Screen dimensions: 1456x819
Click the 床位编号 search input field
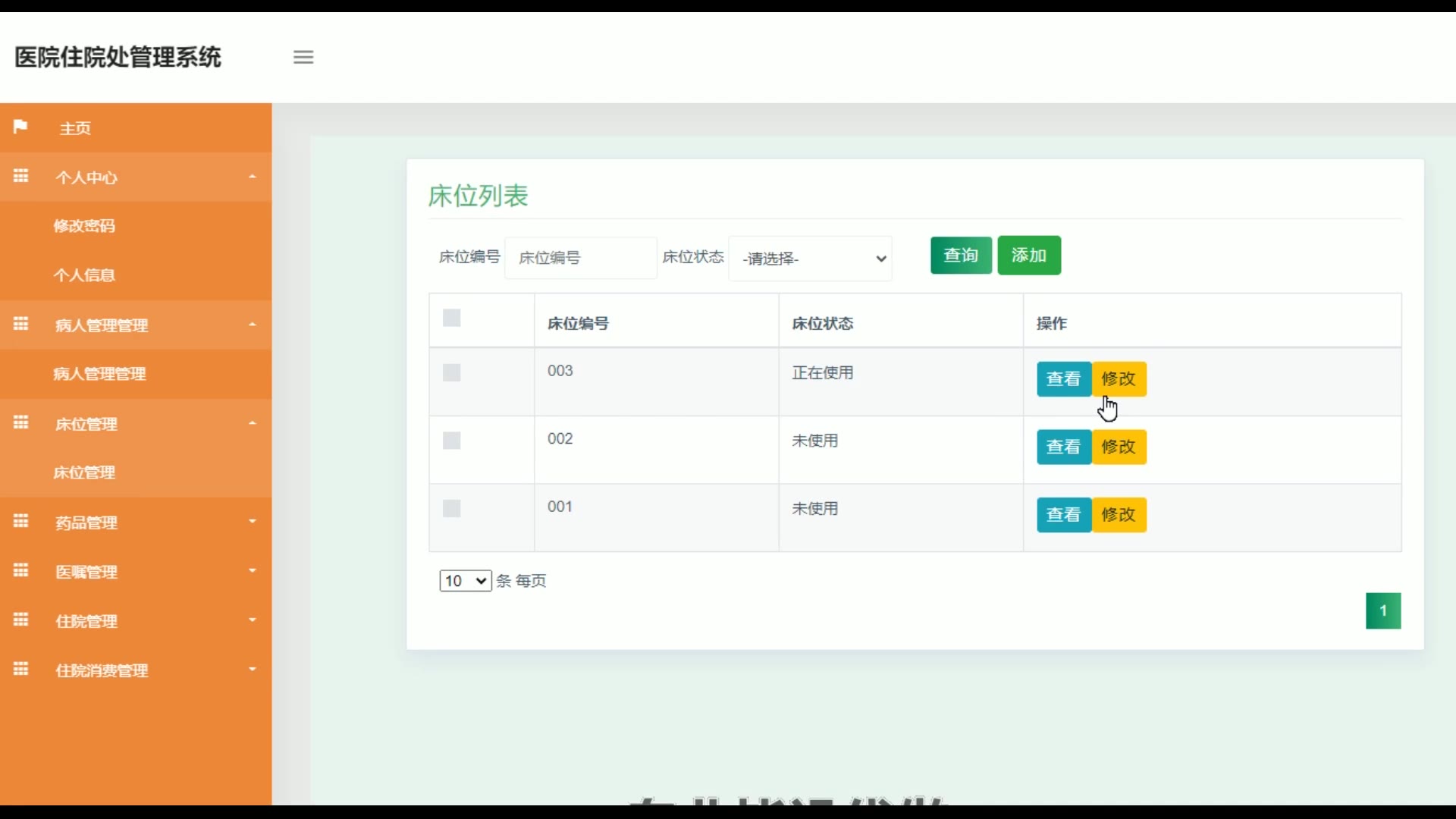pyautogui.click(x=580, y=258)
